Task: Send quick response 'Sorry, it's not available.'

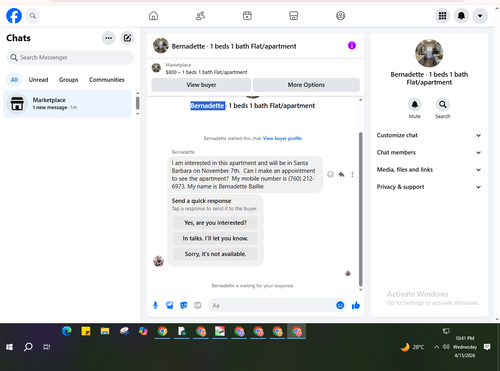Action: tap(215, 254)
